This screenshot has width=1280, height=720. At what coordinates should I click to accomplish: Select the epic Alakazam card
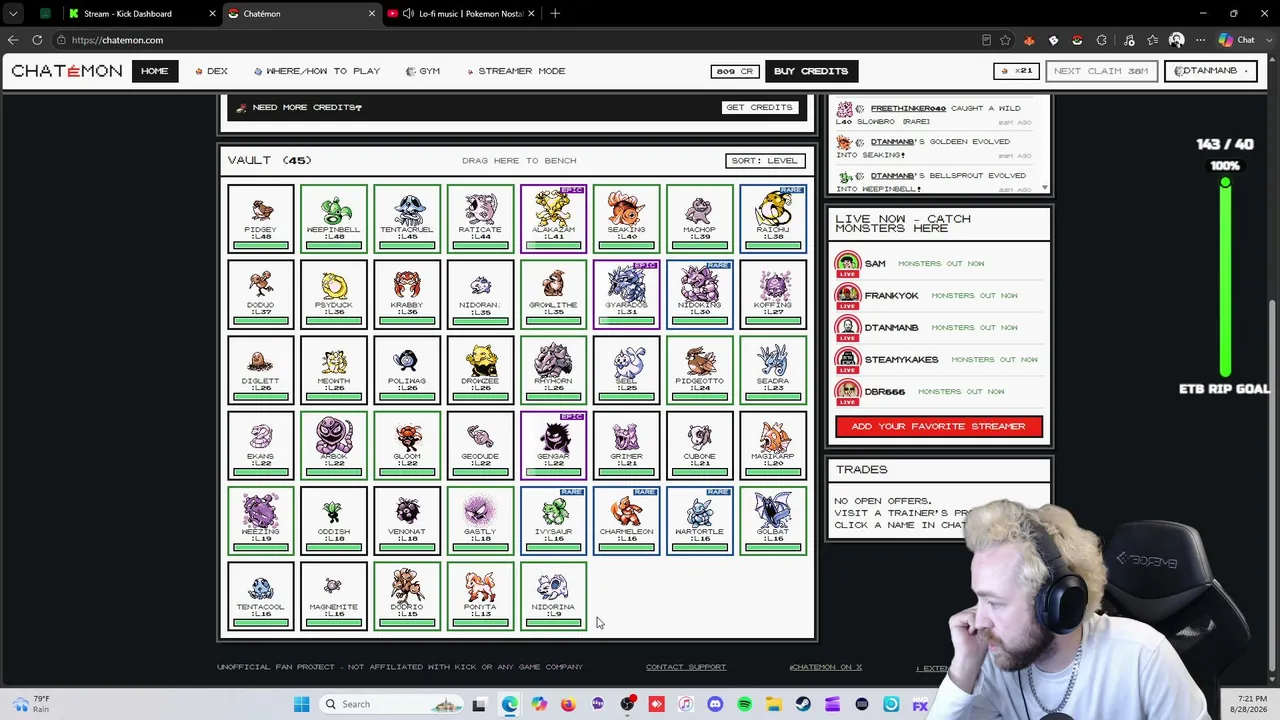[553, 218]
